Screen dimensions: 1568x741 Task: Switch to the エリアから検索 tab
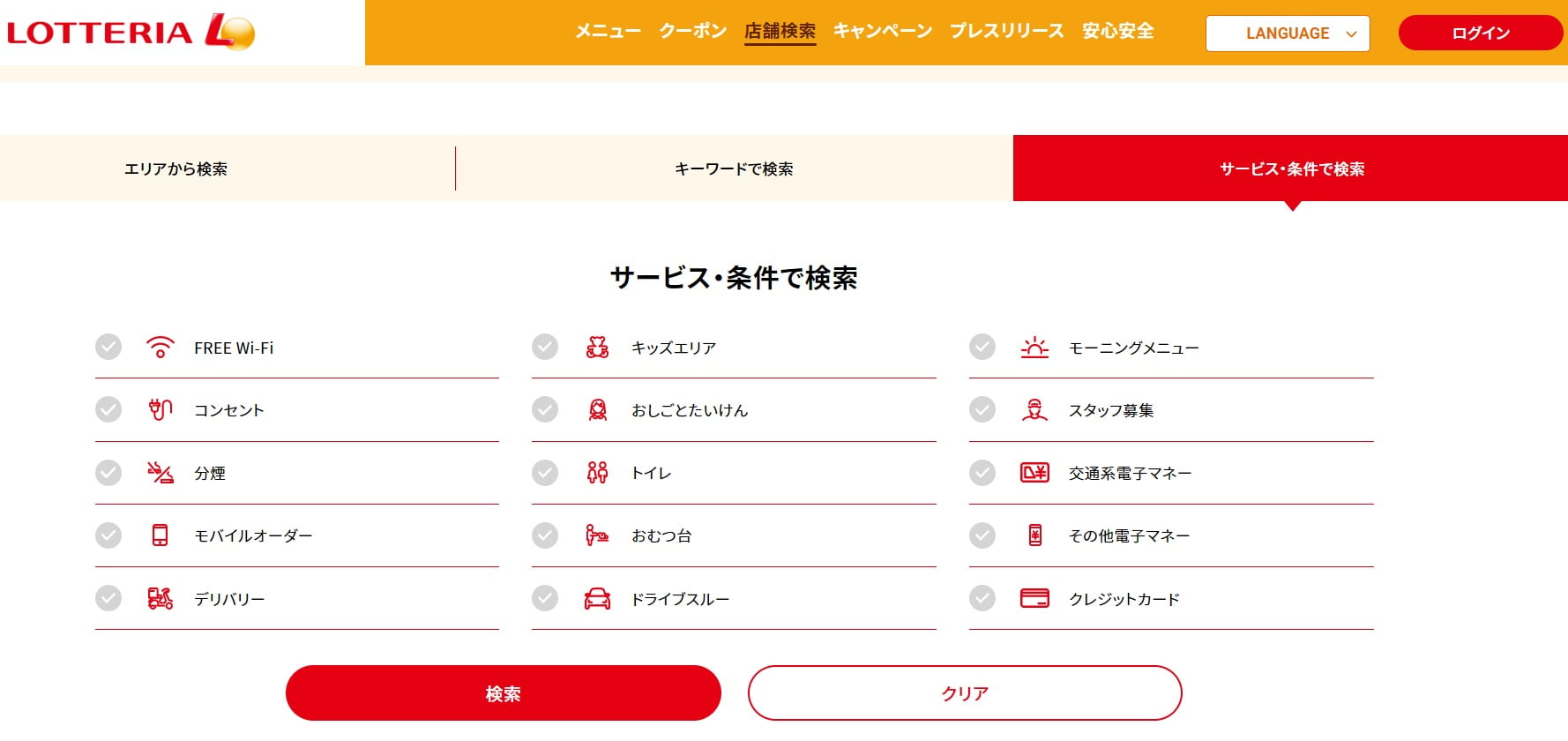point(176,168)
